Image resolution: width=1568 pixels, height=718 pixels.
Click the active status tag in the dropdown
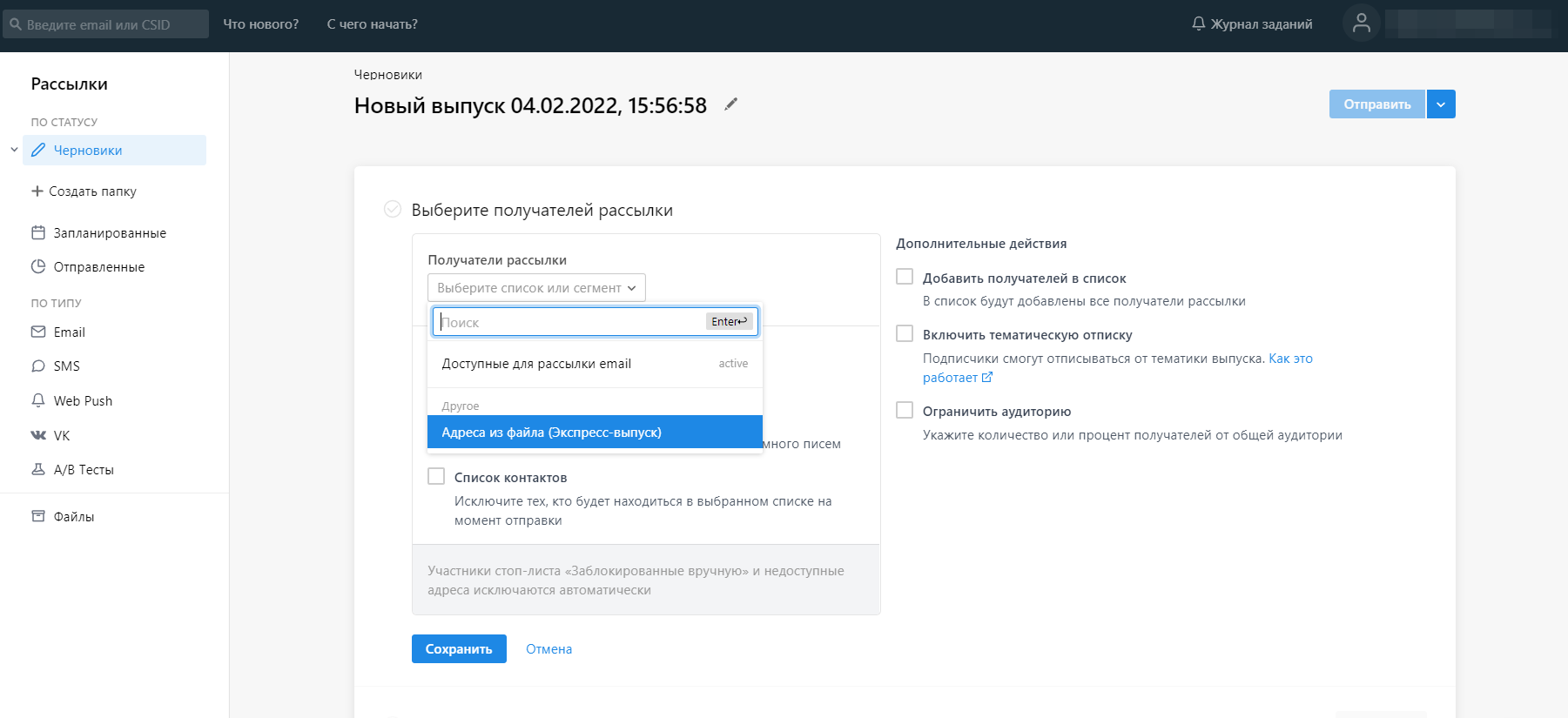pyautogui.click(x=733, y=364)
